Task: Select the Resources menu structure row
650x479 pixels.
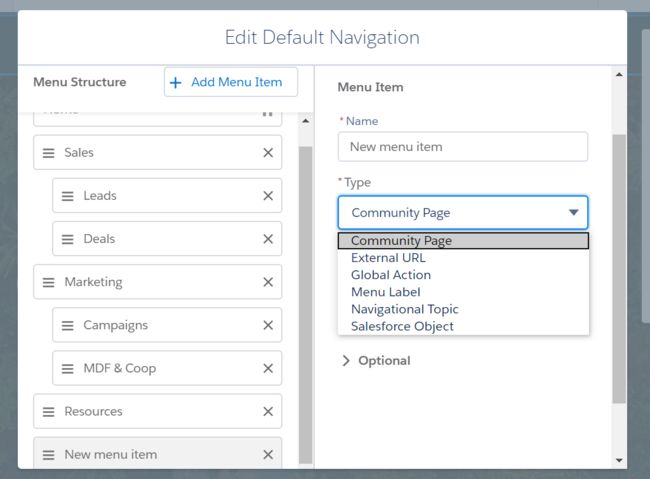Action: click(158, 411)
